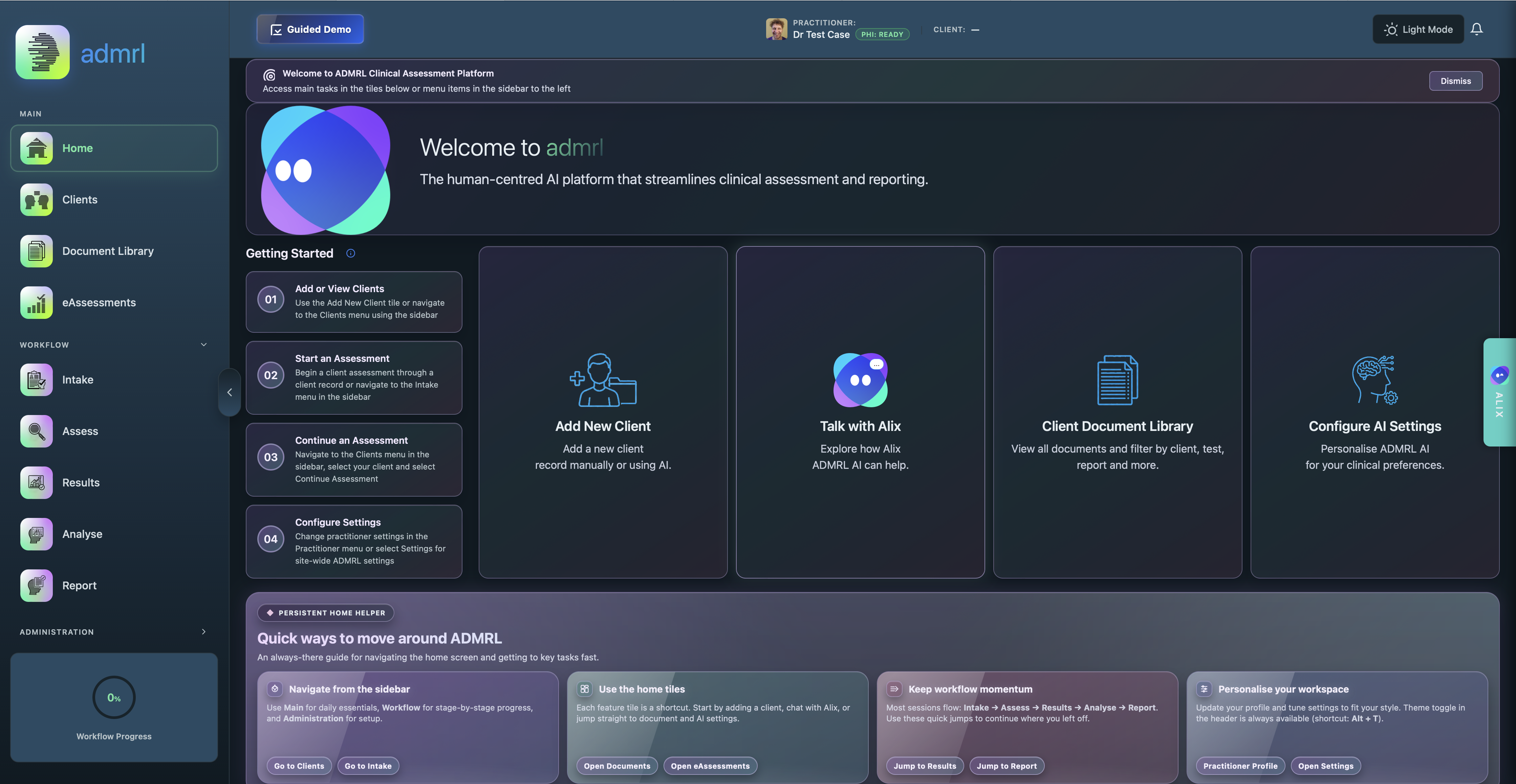Click the Document Library icon
The image size is (1516, 784).
[x=36, y=251]
